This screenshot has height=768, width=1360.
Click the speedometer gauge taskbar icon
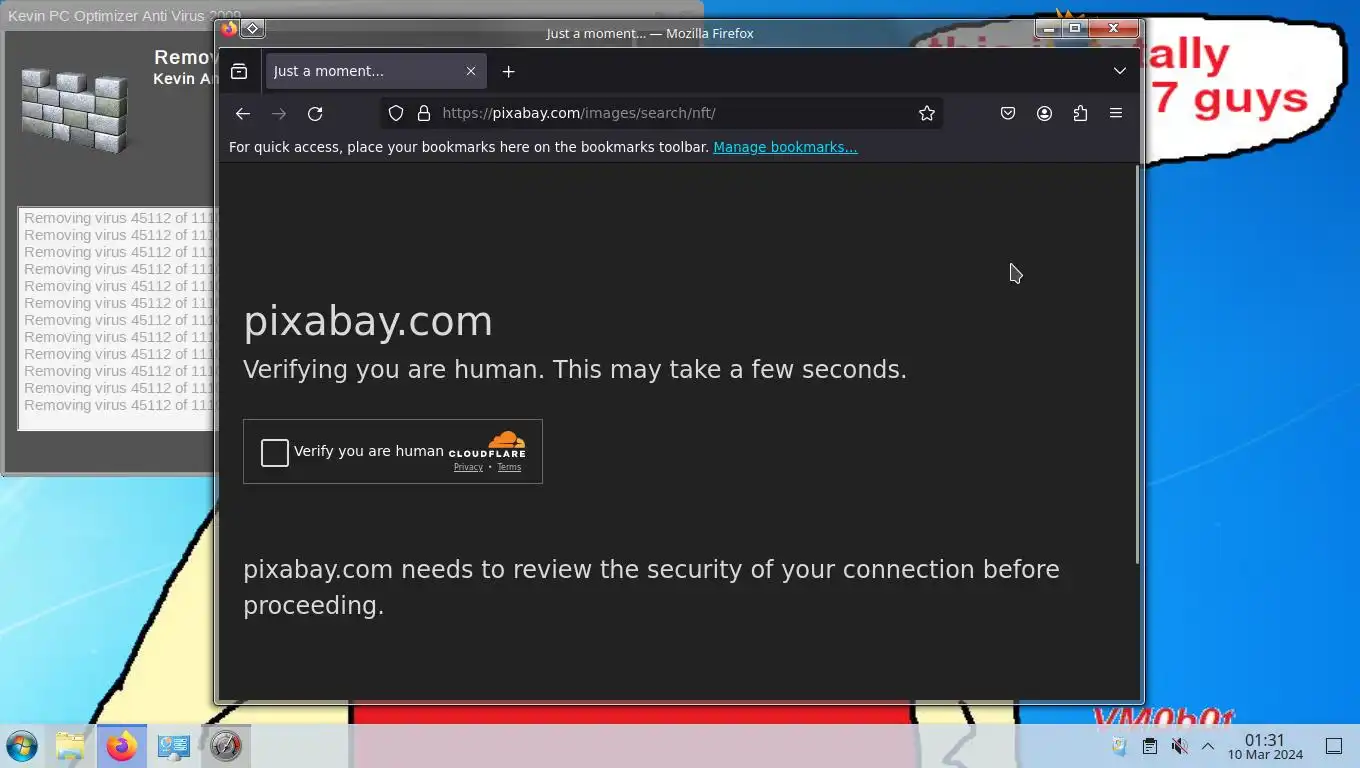pos(225,746)
